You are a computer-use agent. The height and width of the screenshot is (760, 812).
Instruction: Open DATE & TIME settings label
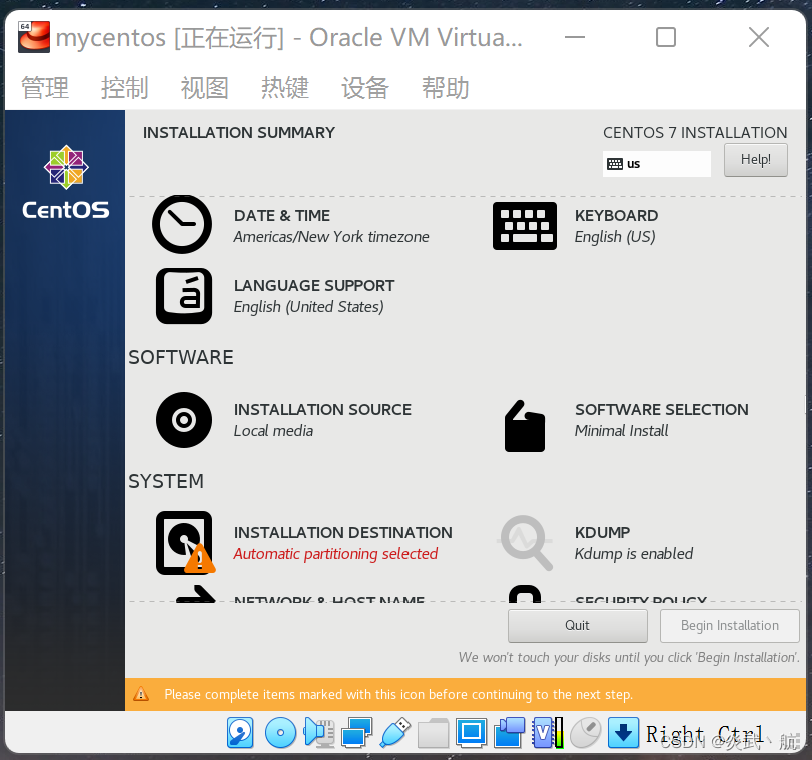(282, 215)
